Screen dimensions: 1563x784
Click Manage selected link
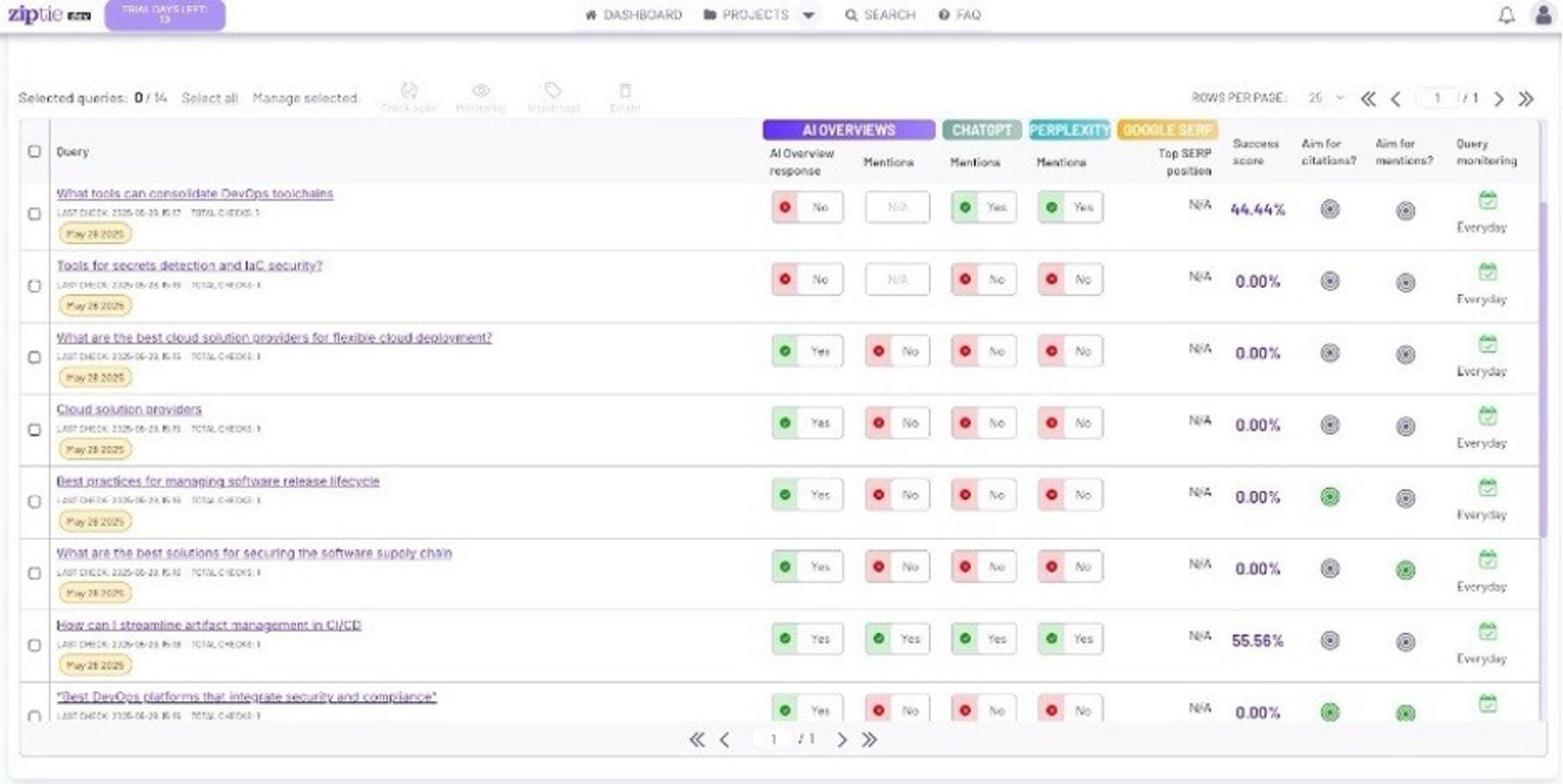point(305,98)
